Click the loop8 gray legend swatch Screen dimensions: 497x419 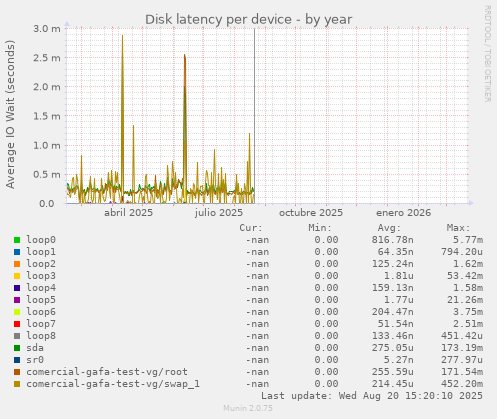click(17, 336)
